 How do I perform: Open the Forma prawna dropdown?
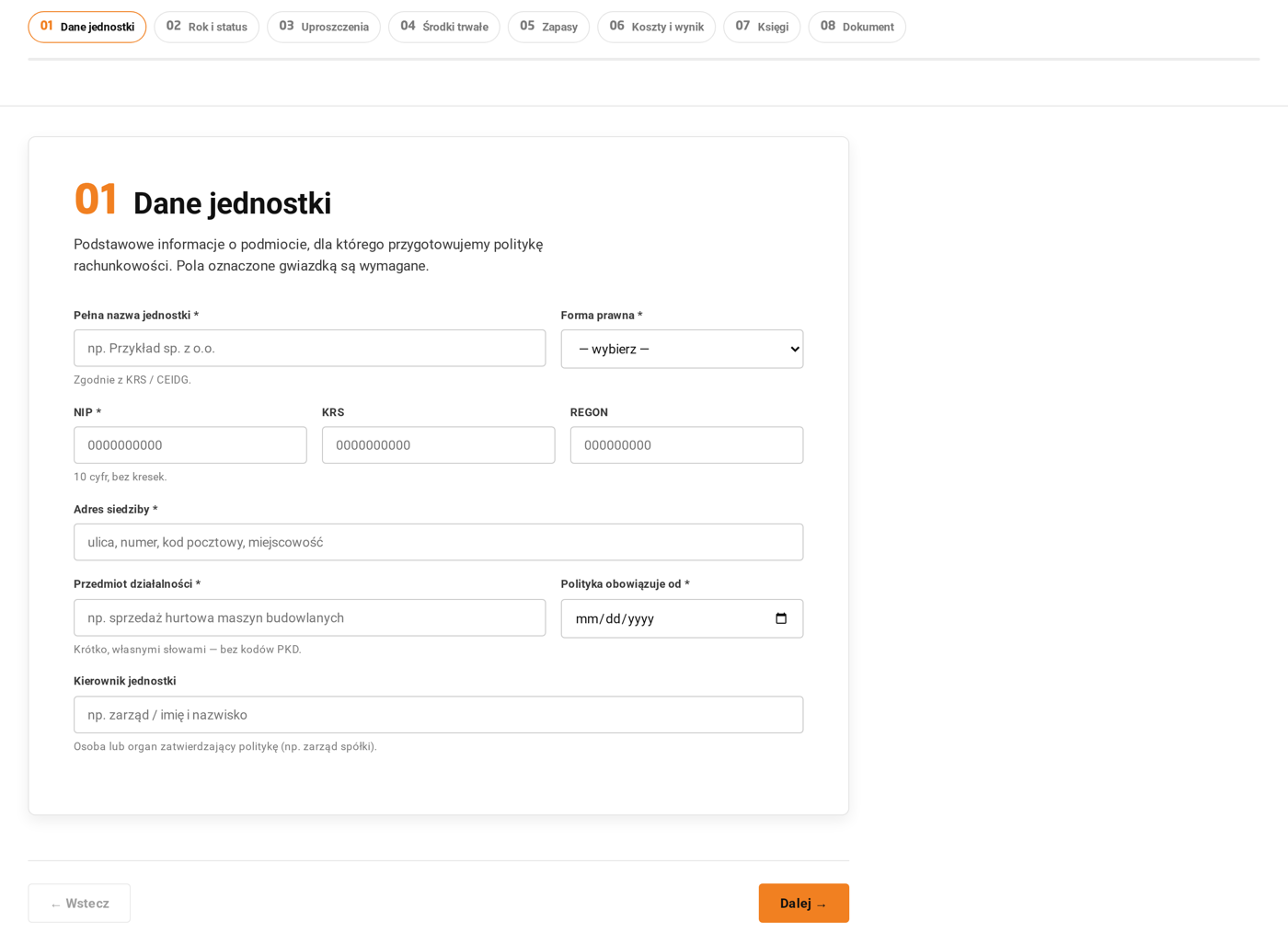682,349
